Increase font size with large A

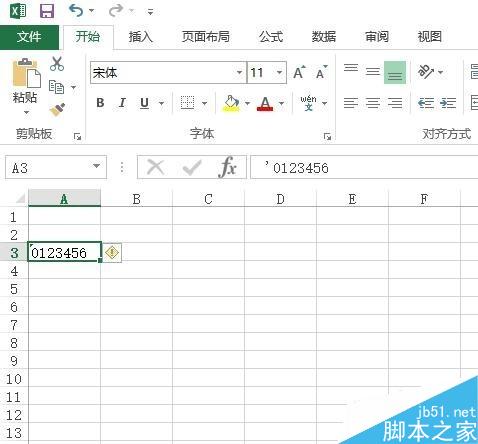pyautogui.click(x=299, y=72)
